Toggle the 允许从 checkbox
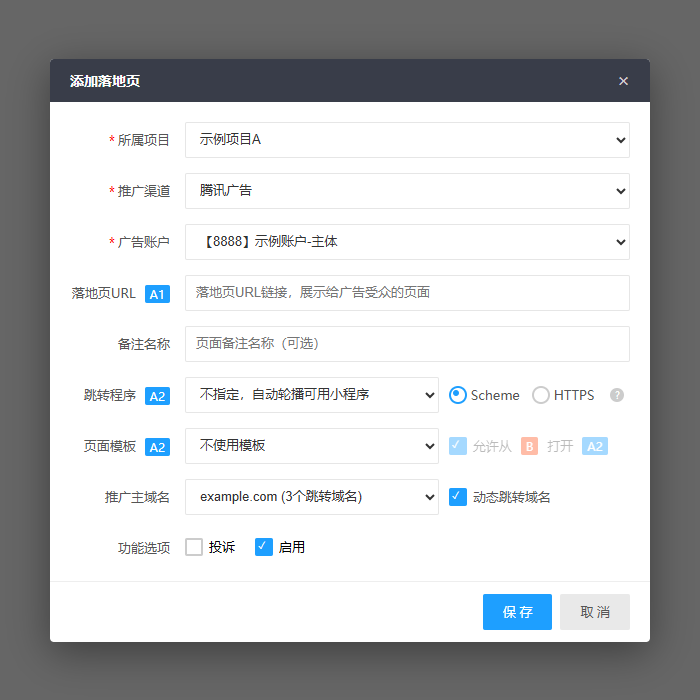Screen dimensions: 700x700 click(458, 446)
